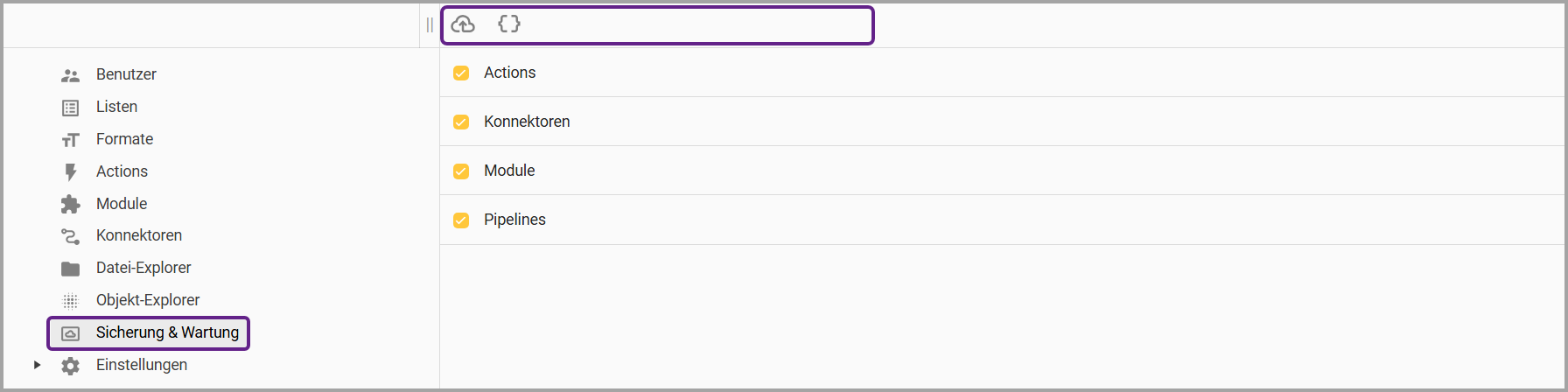Image resolution: width=1568 pixels, height=392 pixels.
Task: Click the cloud upload backup icon
Action: [x=463, y=24]
